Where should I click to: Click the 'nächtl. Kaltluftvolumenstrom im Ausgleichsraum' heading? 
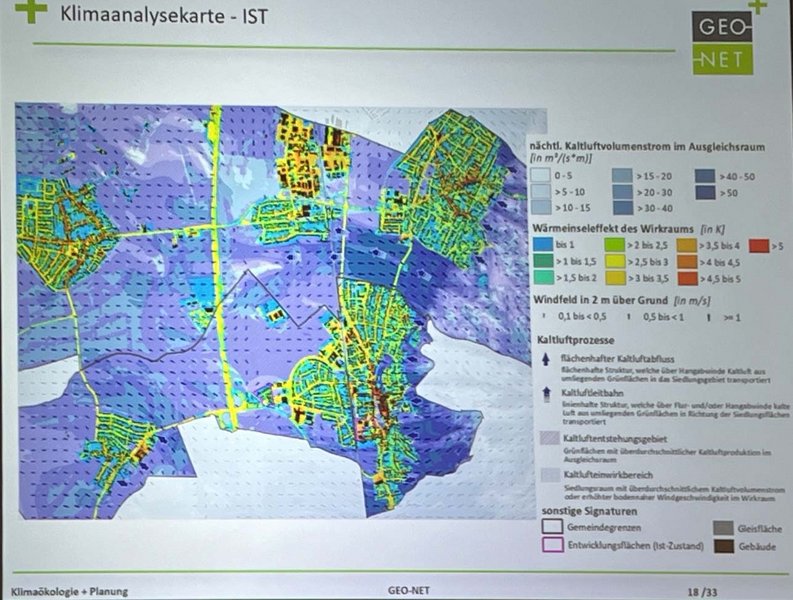647,147
